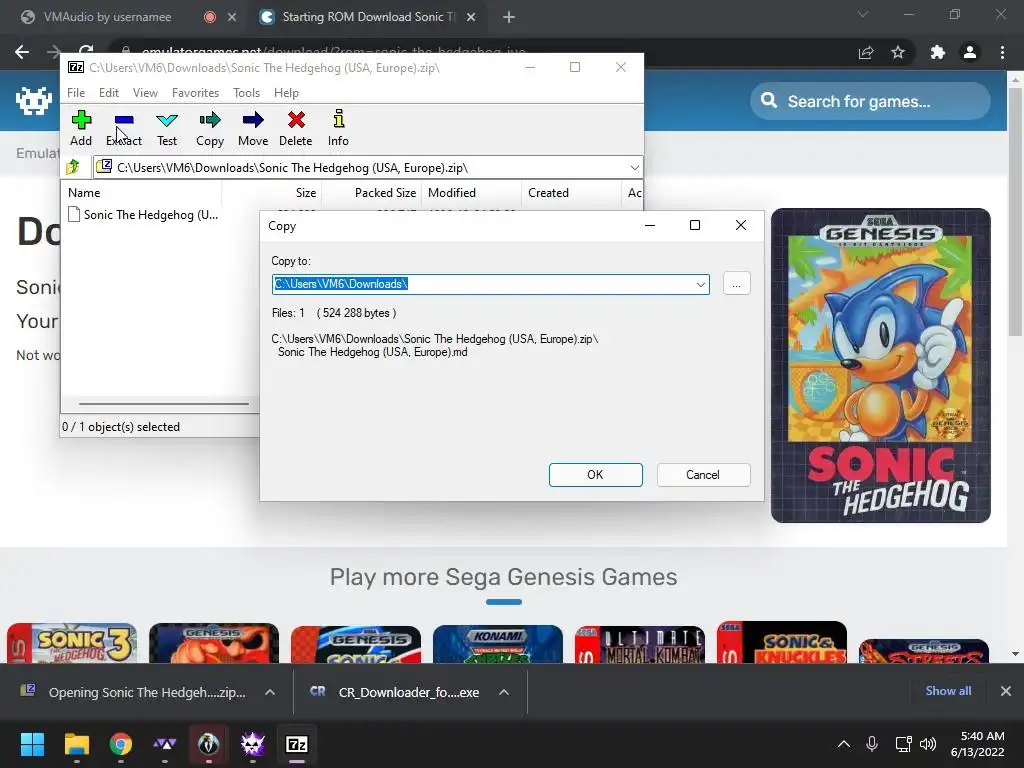
Task: Click the Search for games field
Action: pyautogui.click(x=871, y=101)
